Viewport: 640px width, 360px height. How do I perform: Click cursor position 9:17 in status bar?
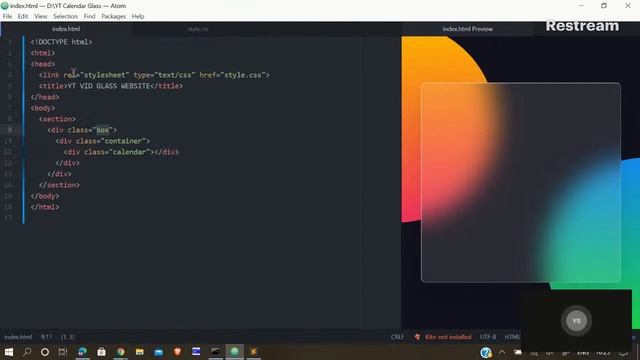tap(46, 337)
